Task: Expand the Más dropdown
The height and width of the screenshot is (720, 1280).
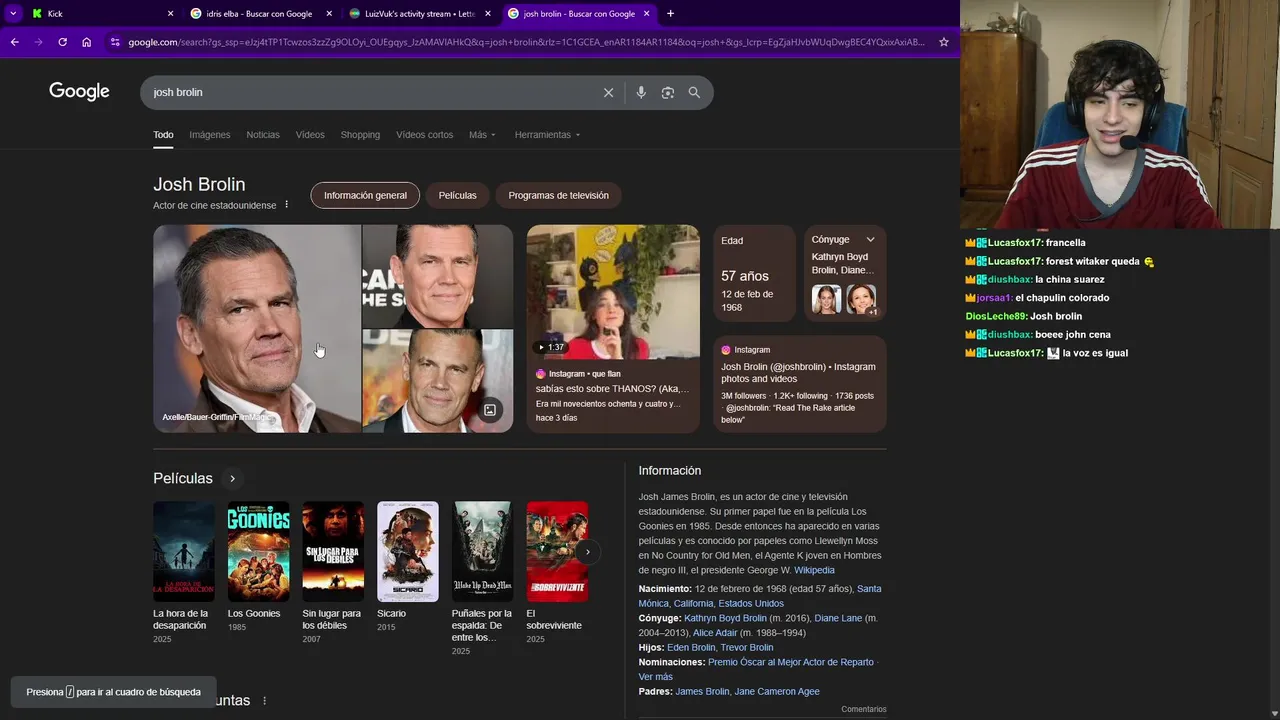Action: point(482,135)
